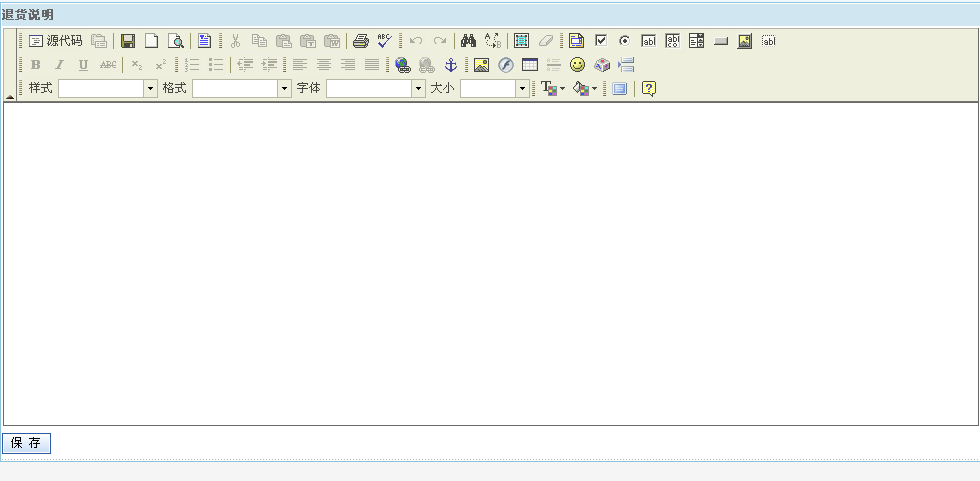Insert a page break
This screenshot has height=481, width=980.
(x=626, y=64)
